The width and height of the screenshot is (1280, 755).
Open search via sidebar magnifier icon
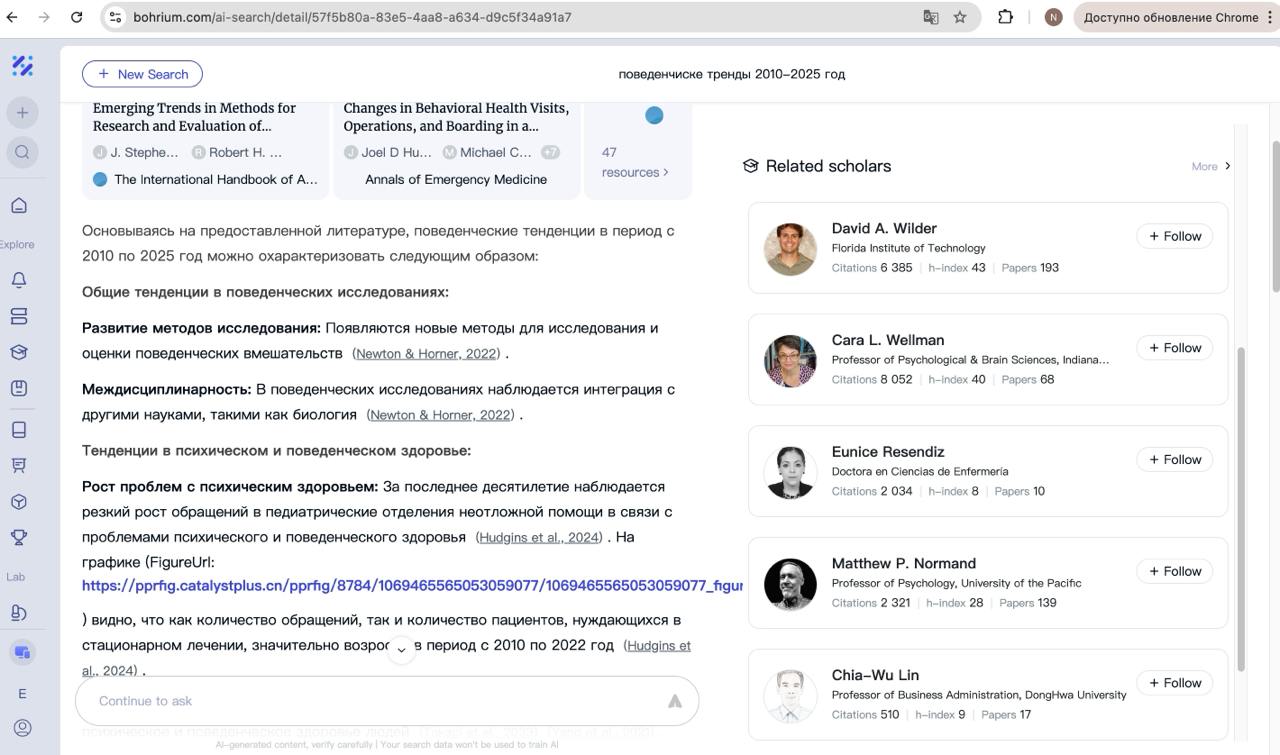(22, 152)
